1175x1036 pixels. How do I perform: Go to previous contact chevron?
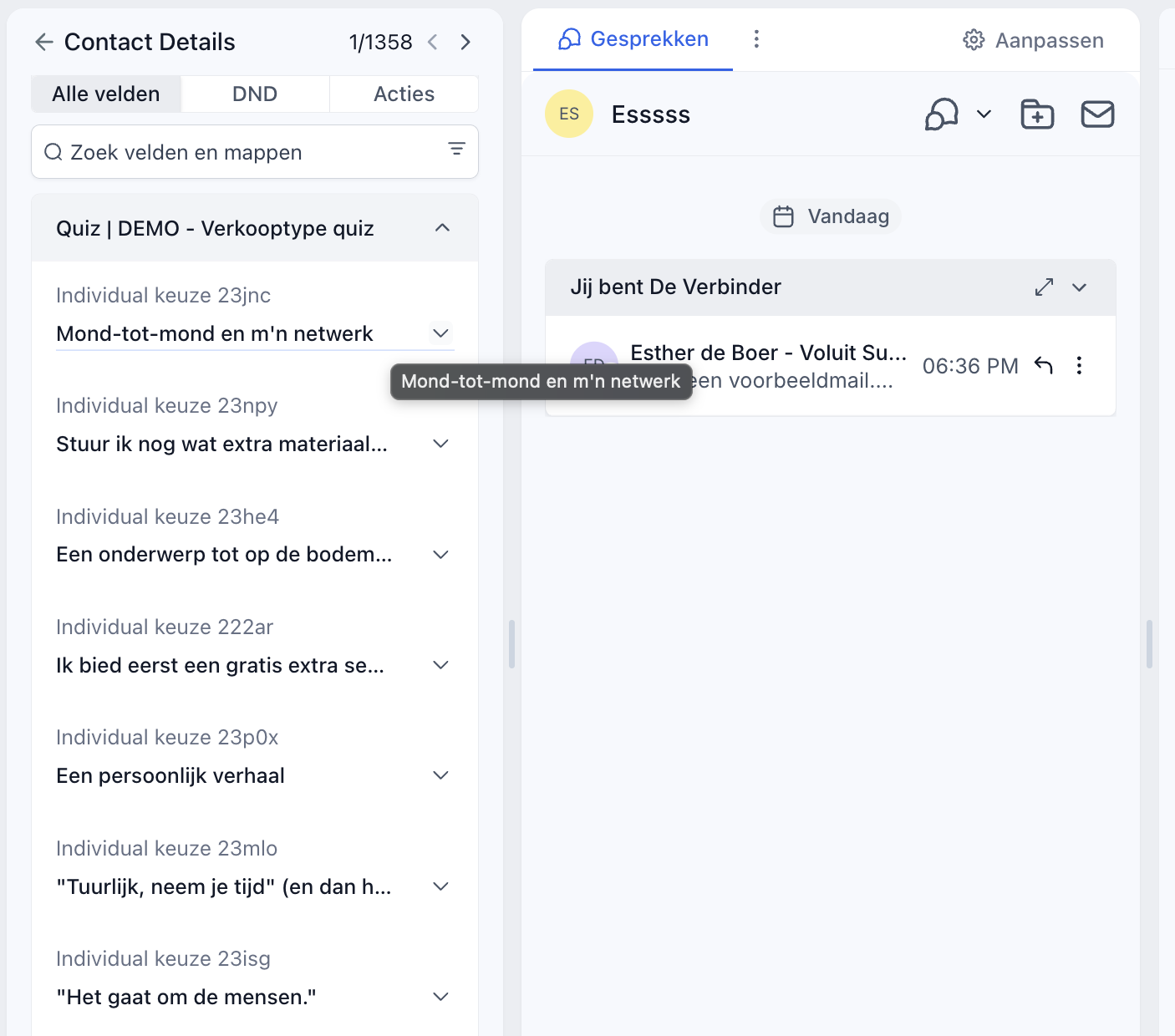click(x=433, y=42)
